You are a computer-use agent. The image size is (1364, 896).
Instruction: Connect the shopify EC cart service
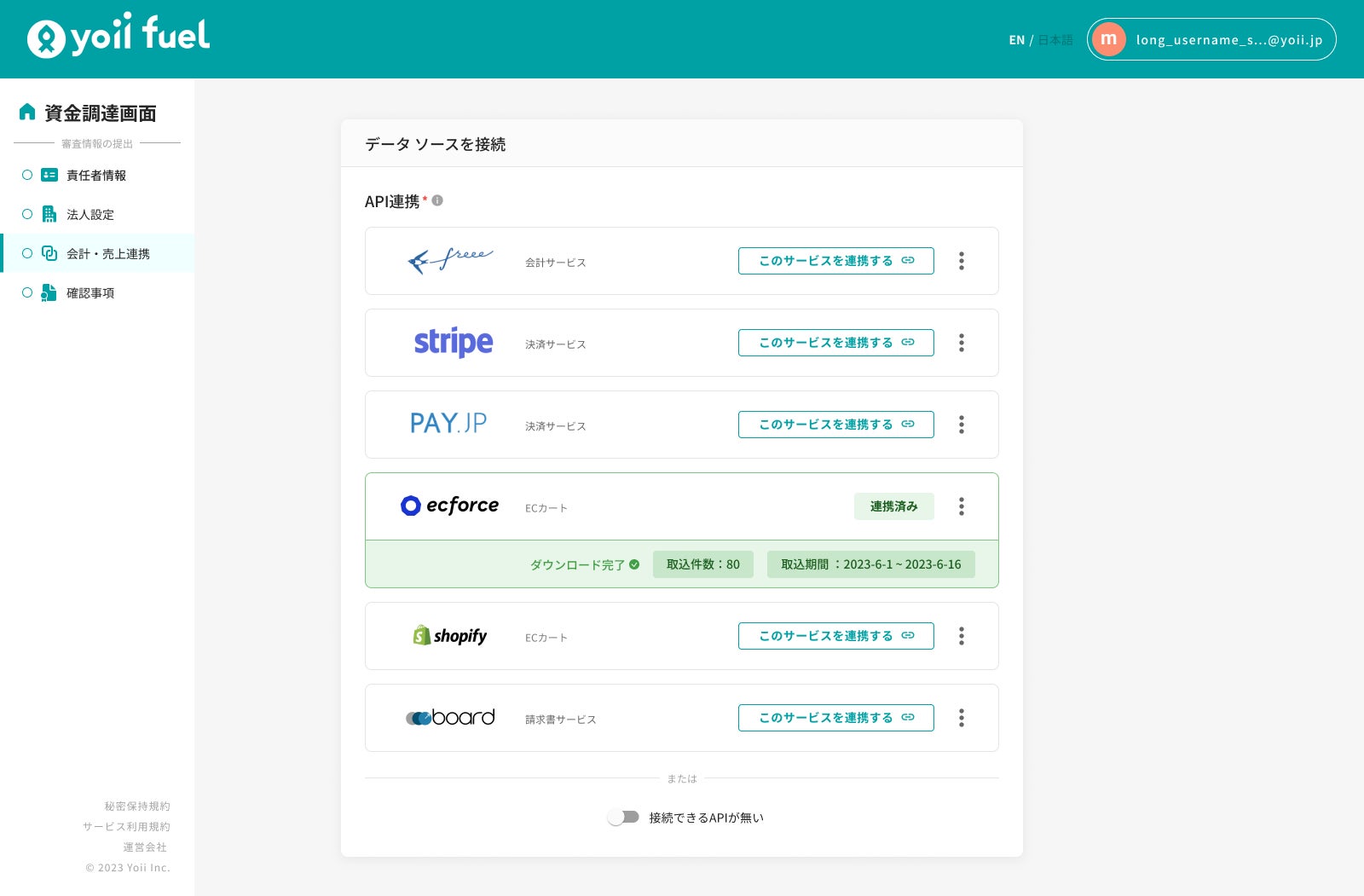836,636
